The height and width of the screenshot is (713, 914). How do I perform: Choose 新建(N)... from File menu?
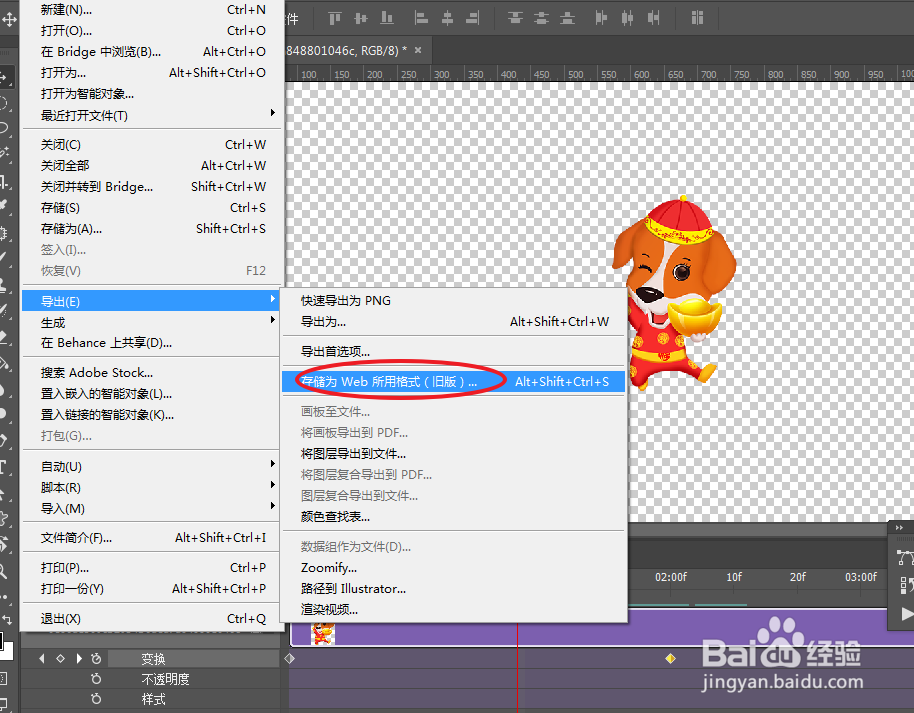(152, 10)
